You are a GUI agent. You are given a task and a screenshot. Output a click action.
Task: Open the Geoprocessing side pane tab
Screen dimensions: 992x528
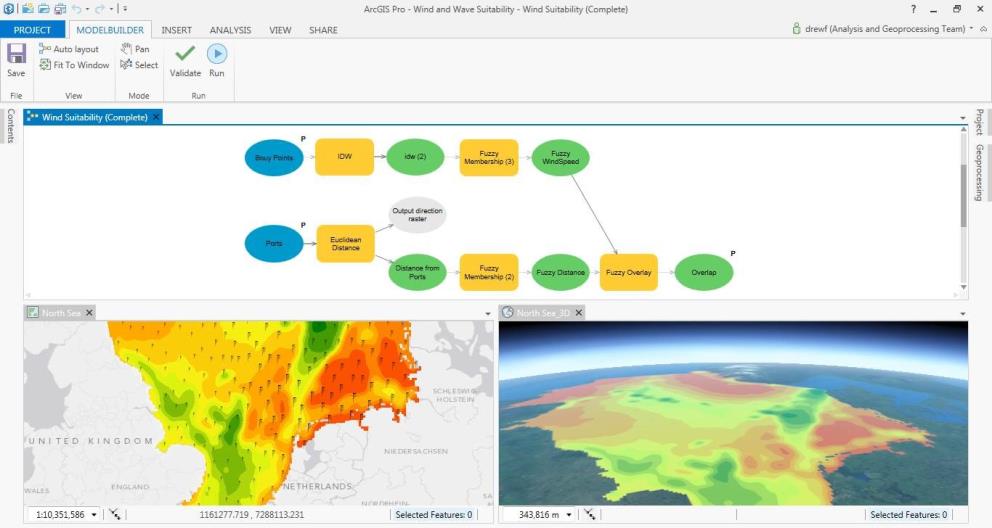(x=979, y=172)
